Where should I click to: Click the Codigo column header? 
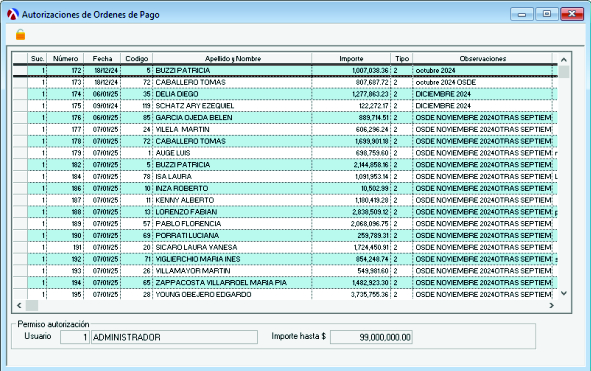click(x=136, y=58)
